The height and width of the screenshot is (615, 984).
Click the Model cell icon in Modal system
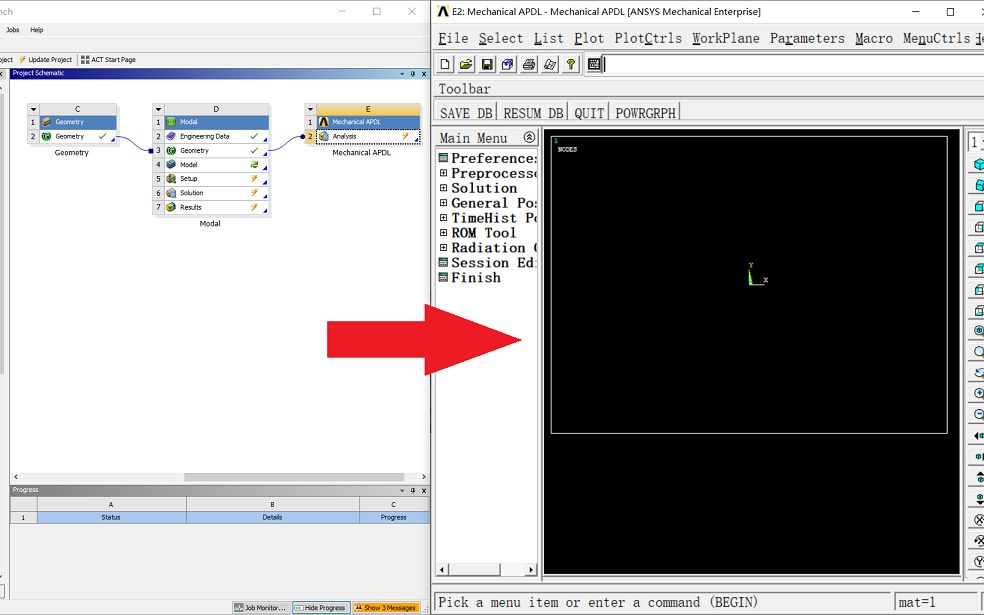coord(171,164)
